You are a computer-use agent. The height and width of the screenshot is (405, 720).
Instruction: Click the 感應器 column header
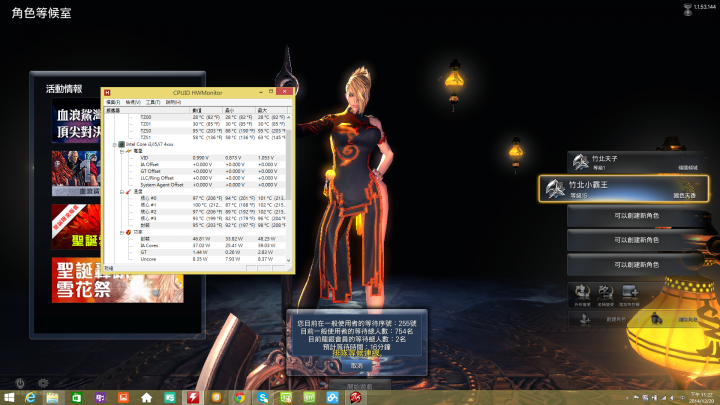[x=146, y=110]
